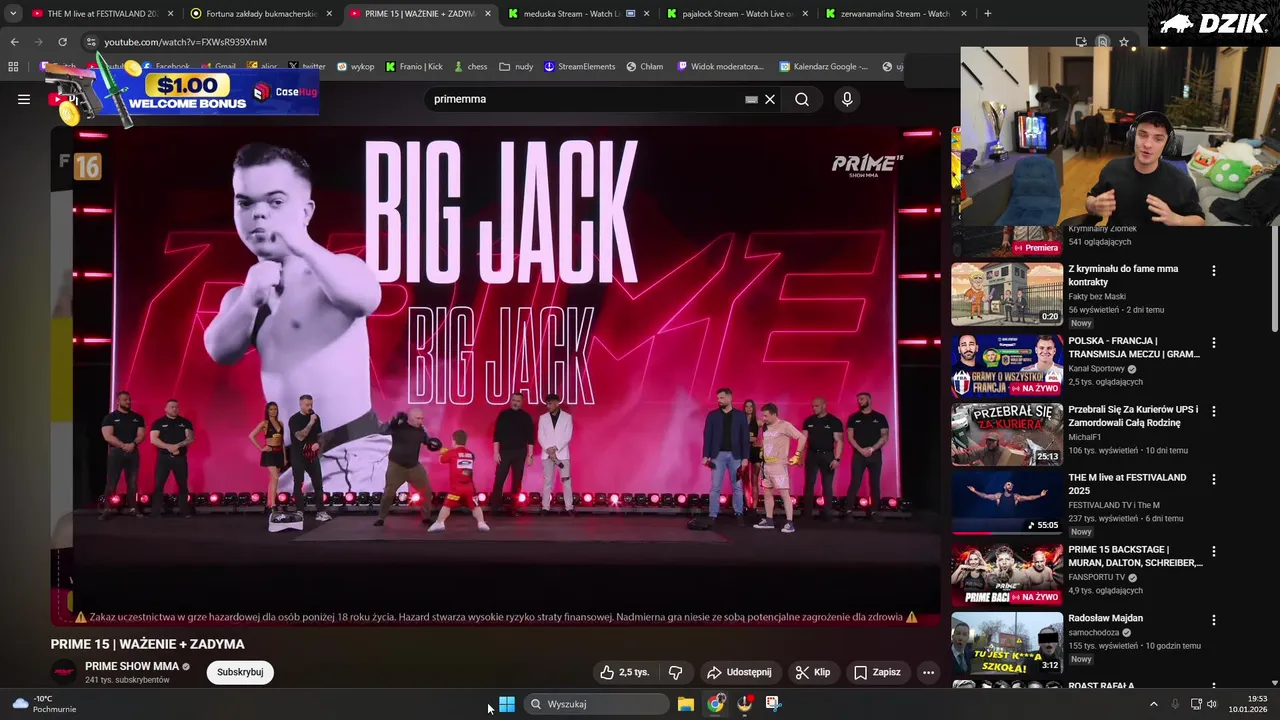This screenshot has height=720, width=1280.
Task: Open more actions three-dot menu under video
Action: pos(928,672)
